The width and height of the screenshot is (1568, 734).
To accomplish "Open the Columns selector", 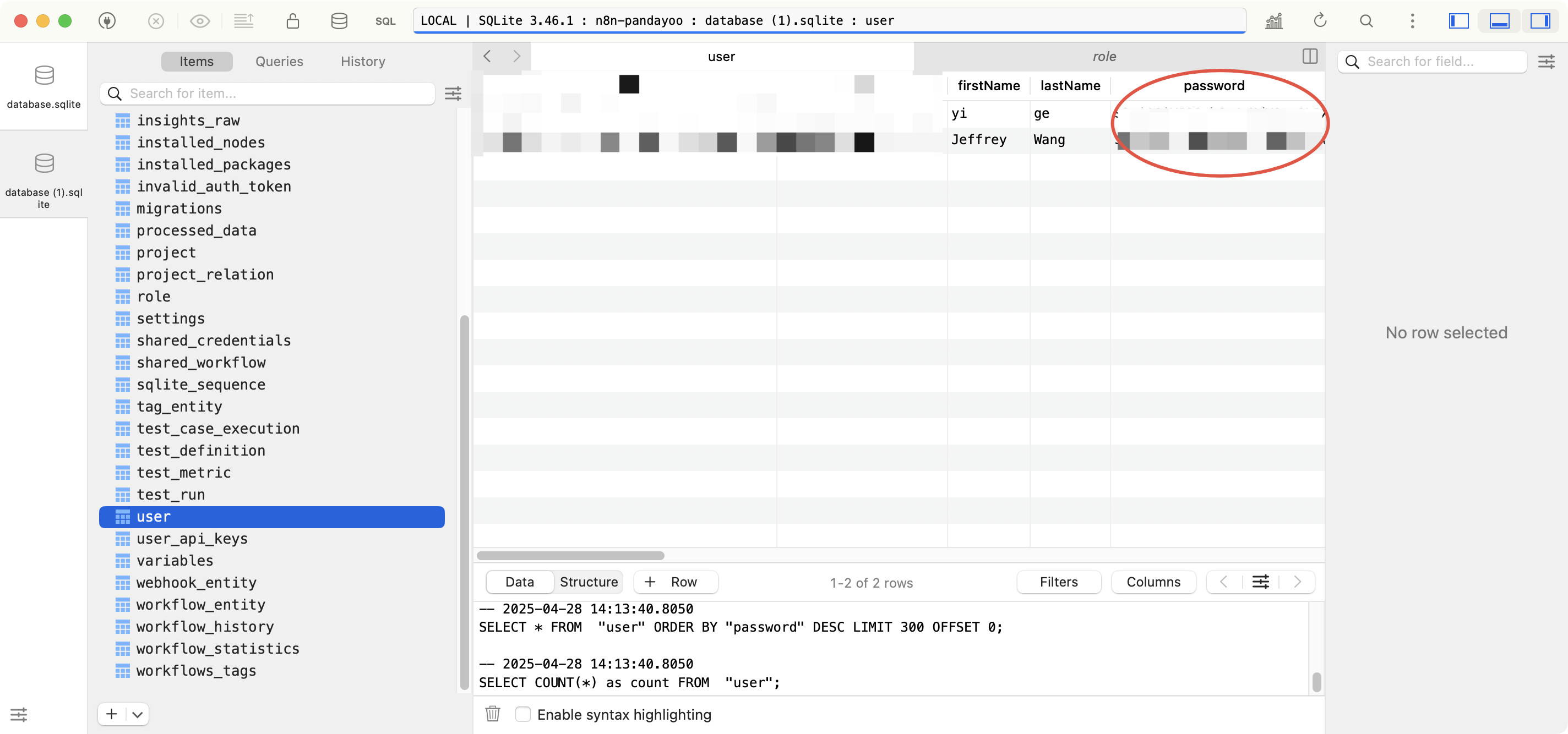I will (1153, 582).
